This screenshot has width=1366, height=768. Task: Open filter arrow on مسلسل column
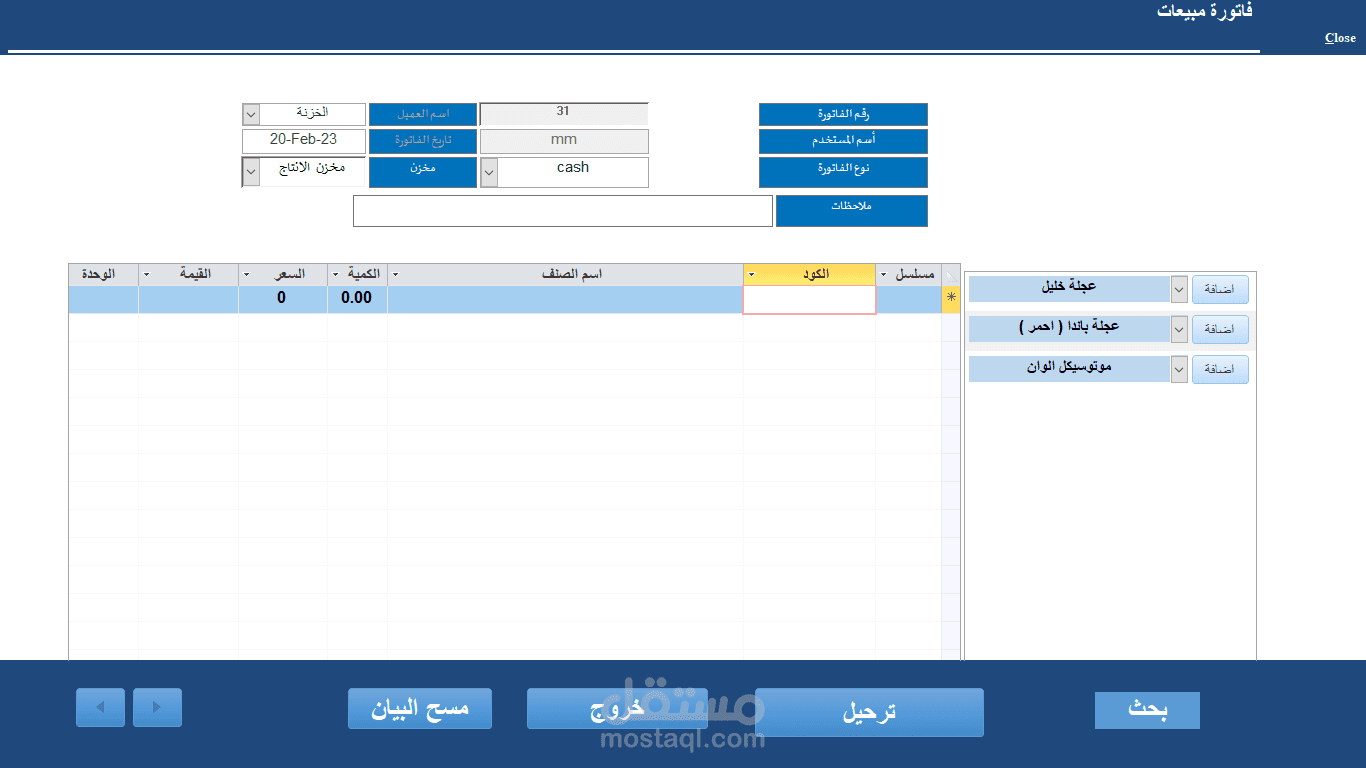point(883,274)
